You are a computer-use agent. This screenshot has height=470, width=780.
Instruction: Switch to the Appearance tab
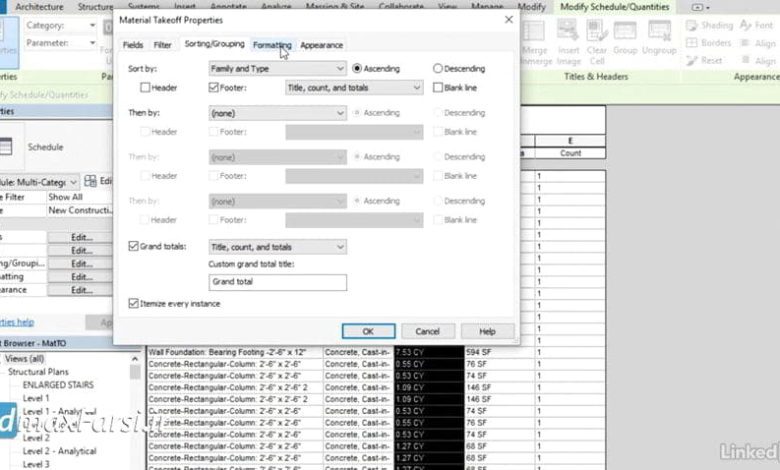321,45
